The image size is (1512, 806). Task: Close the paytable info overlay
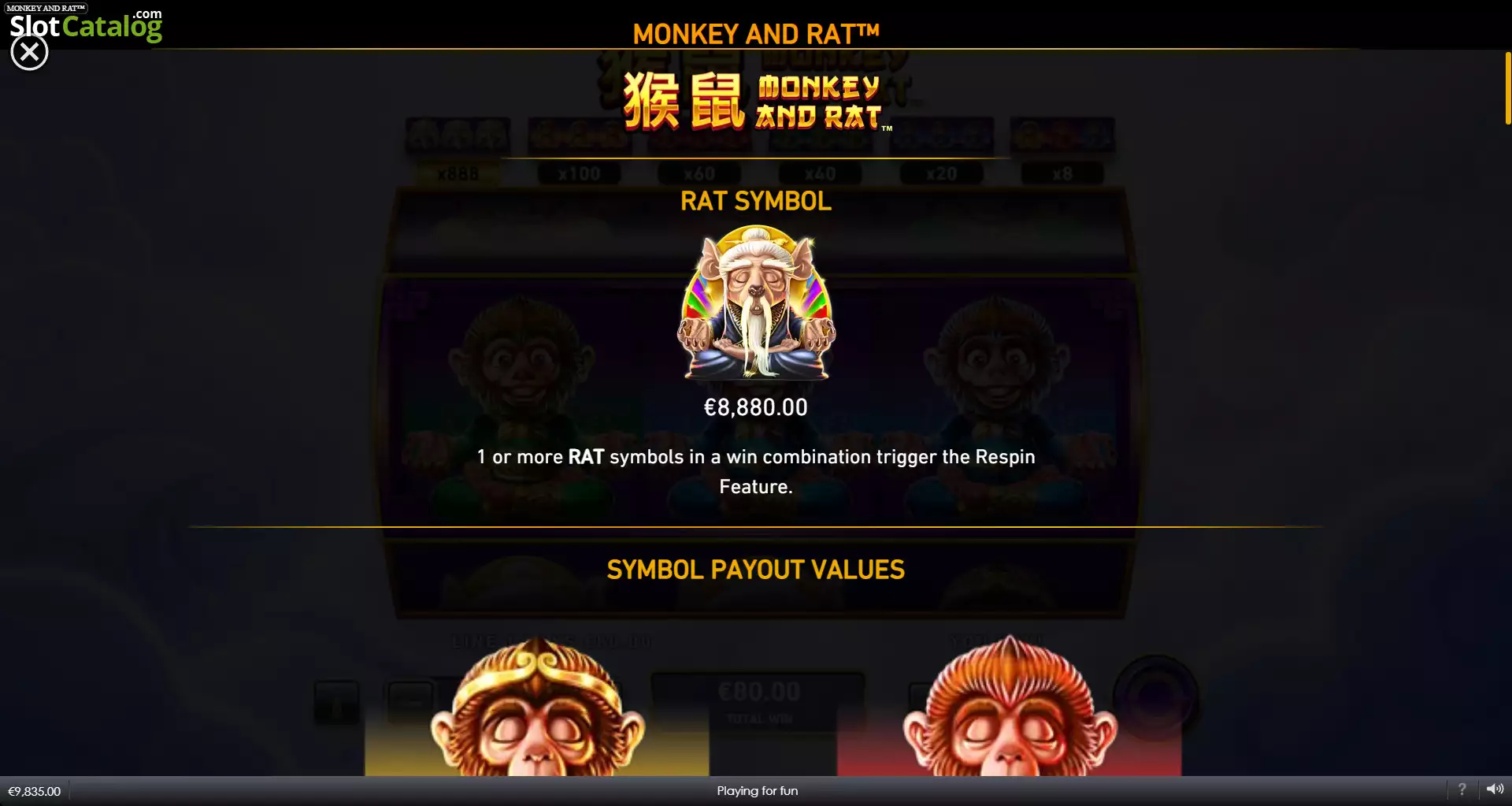[x=29, y=53]
